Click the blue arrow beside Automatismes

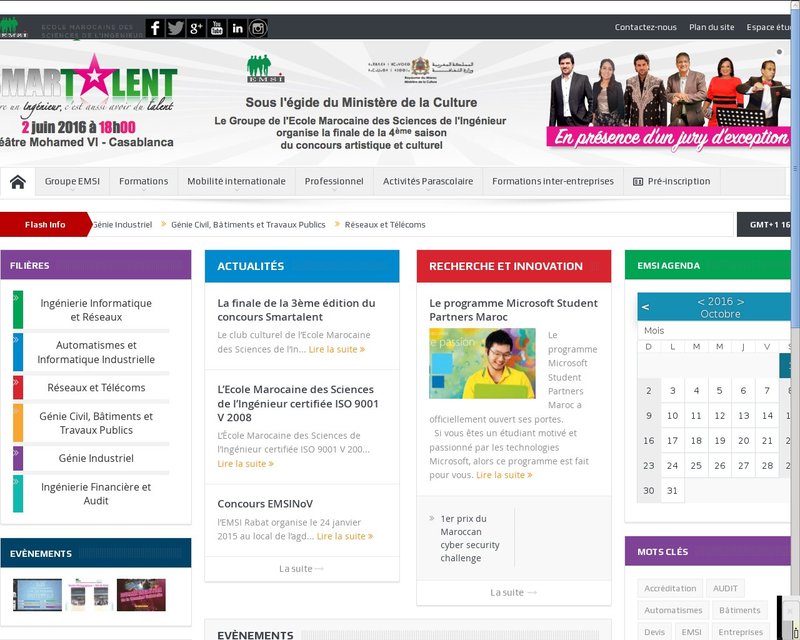click(18, 352)
